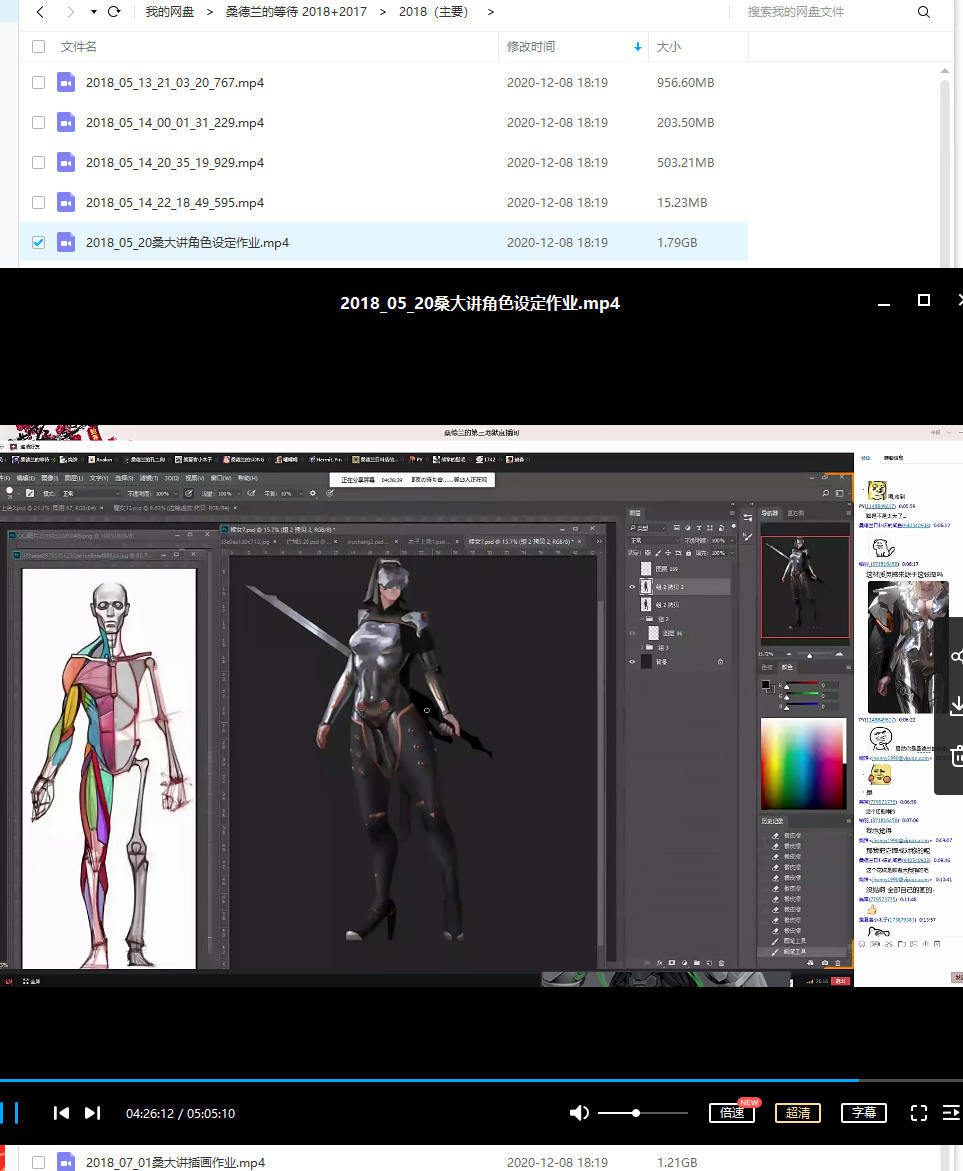Click the search magnifier icon
This screenshot has width=963, height=1171.
click(x=923, y=12)
